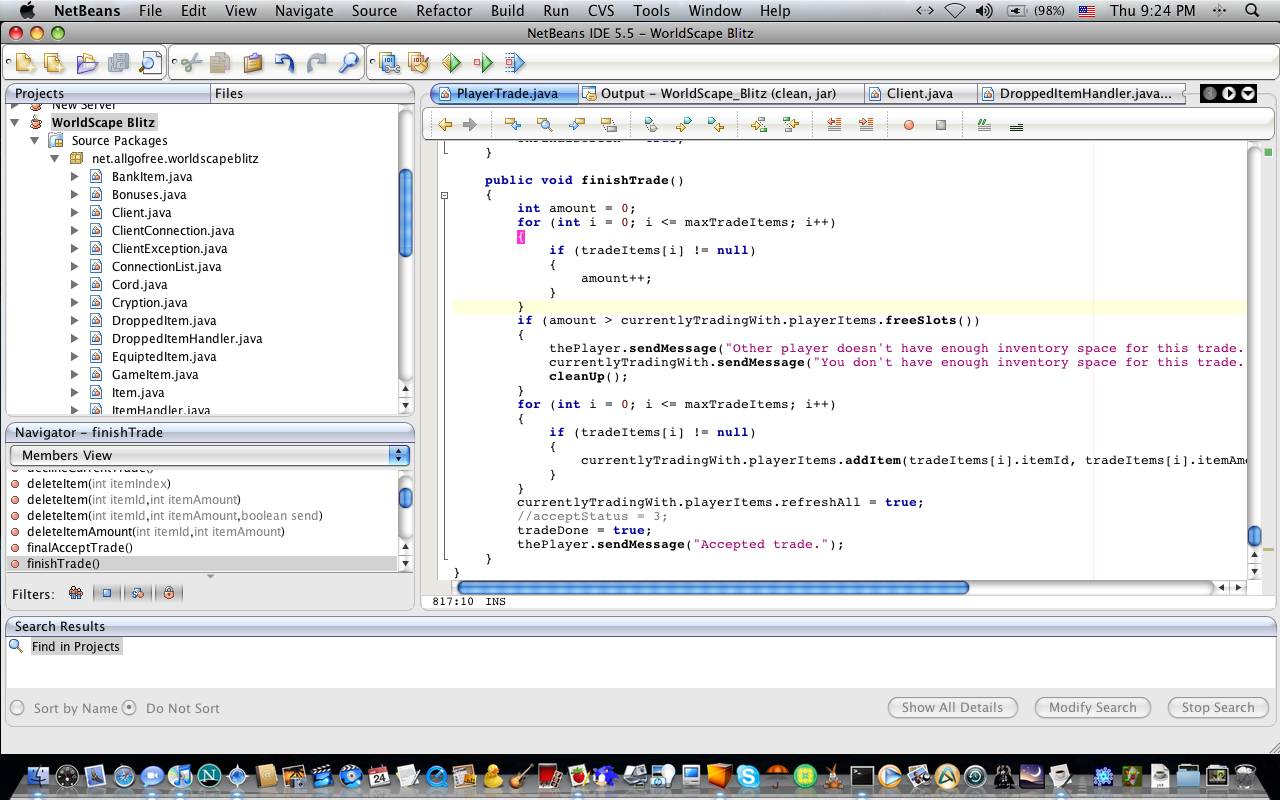This screenshot has width=1280, height=800.
Task: Open the editor tab list dropdown arrow
Action: pyautogui.click(x=1248, y=93)
